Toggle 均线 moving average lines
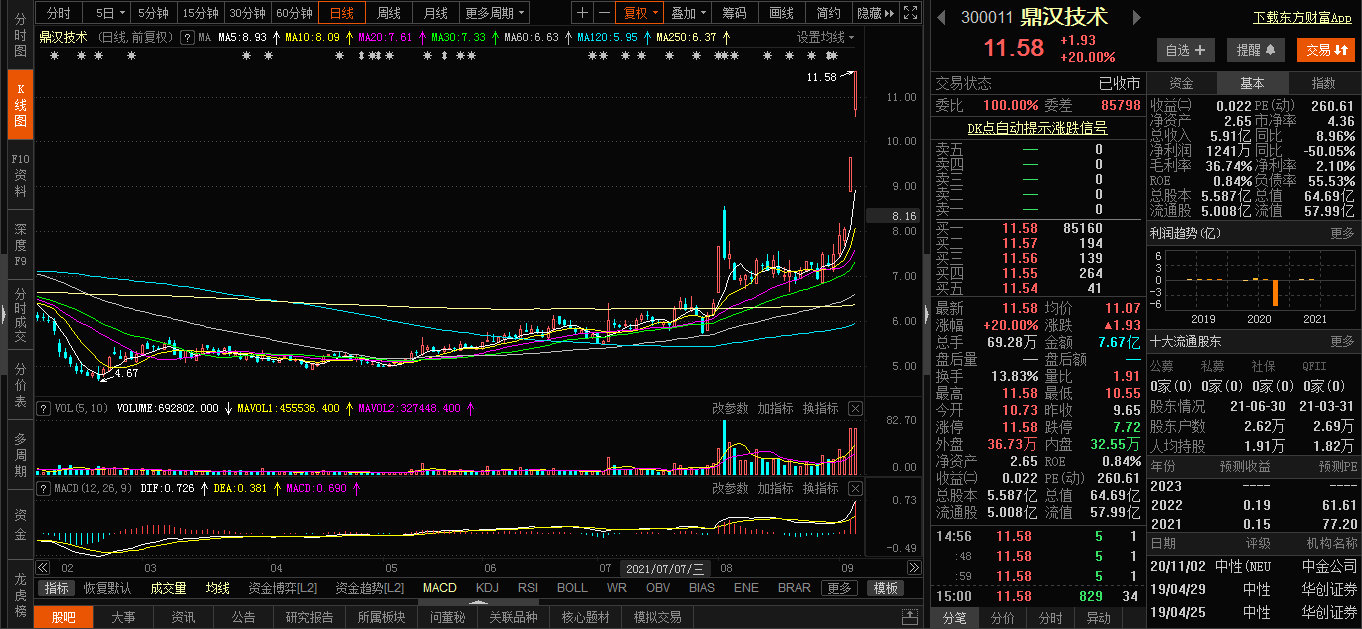 217,588
